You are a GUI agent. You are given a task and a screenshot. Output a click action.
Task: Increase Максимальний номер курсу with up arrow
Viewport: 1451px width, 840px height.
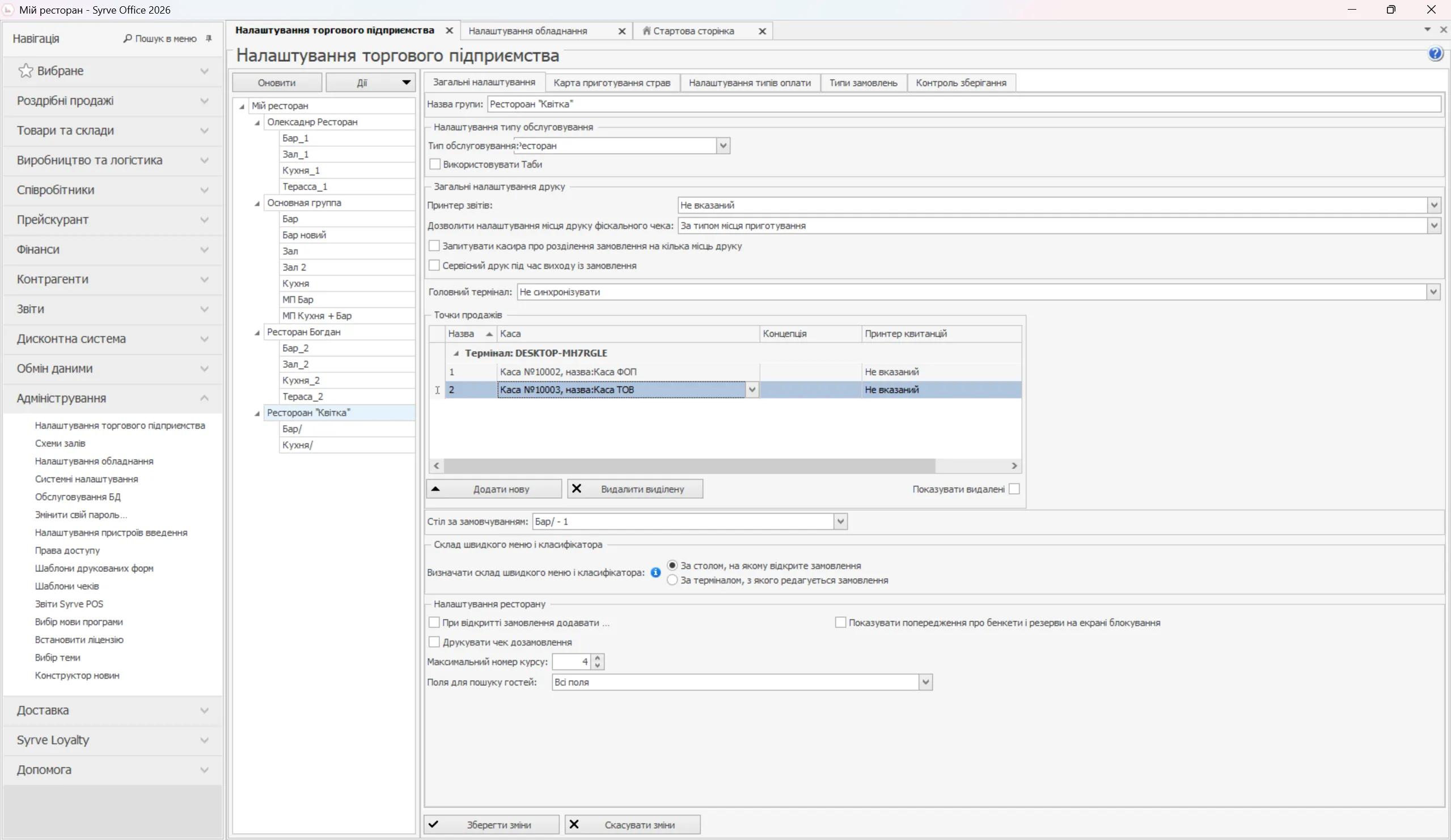pos(598,657)
